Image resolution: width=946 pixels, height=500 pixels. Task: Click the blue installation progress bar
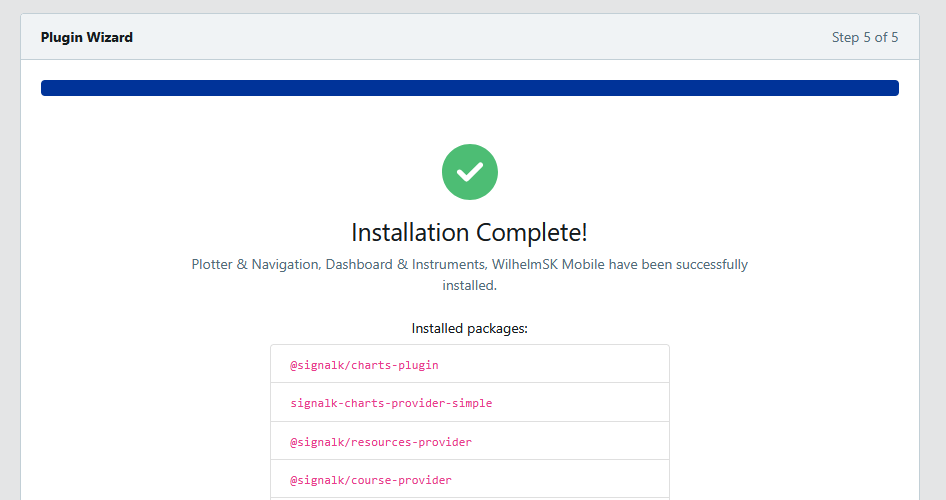[469, 88]
